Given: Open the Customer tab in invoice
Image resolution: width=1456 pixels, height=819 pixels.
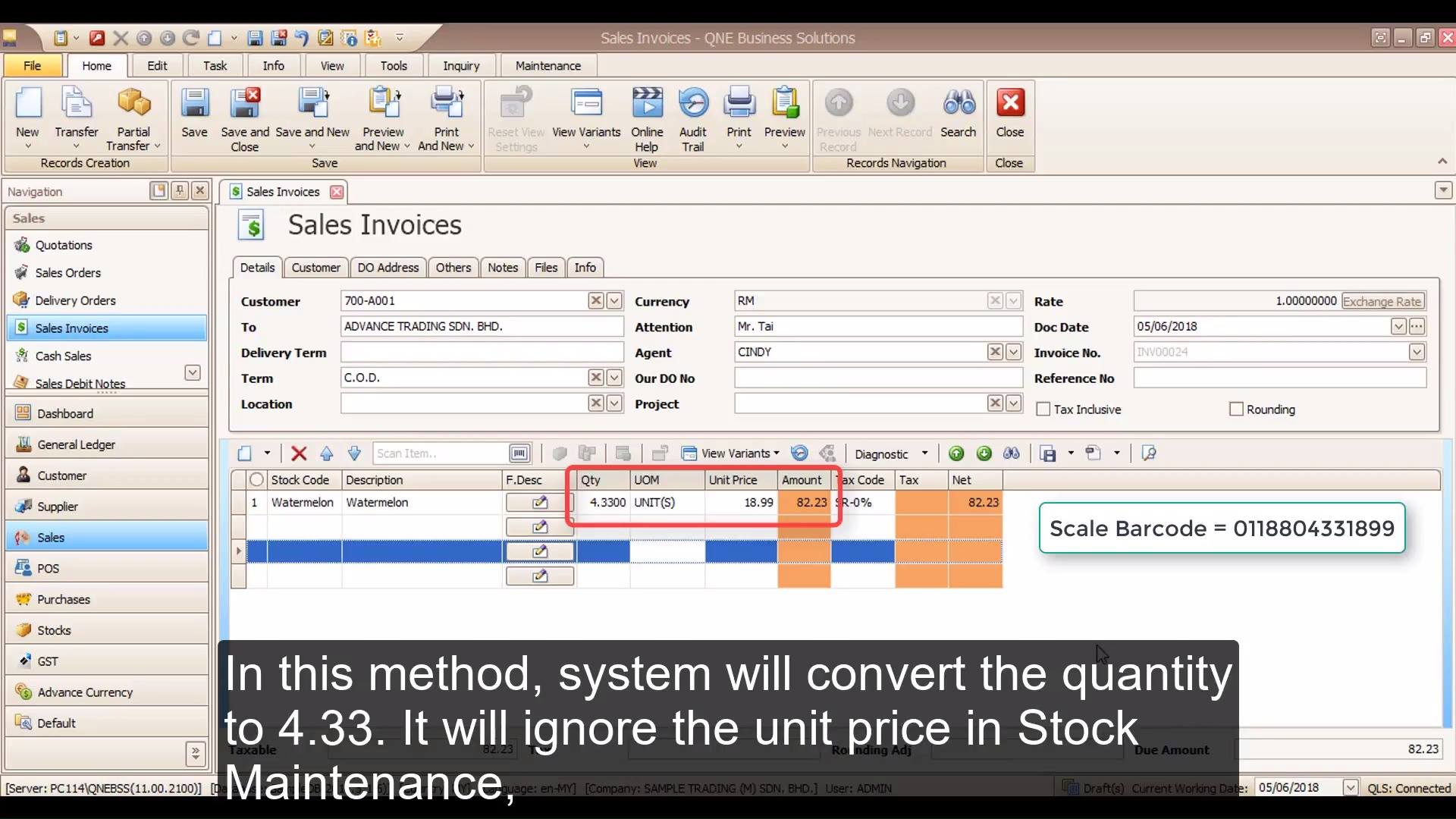Looking at the screenshot, I should pyautogui.click(x=316, y=268).
